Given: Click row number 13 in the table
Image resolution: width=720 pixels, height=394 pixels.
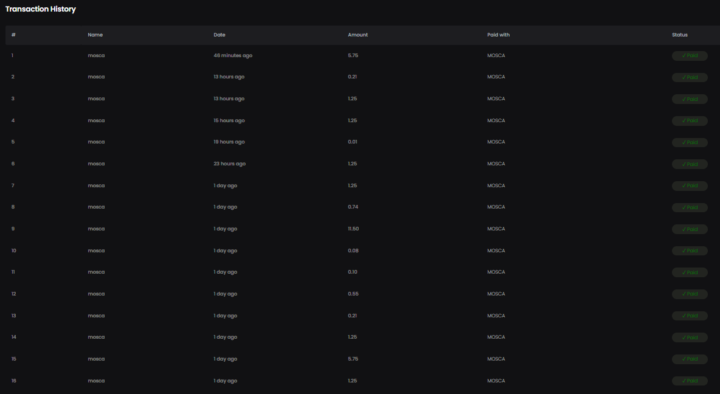Looking at the screenshot, I should click(x=14, y=315).
